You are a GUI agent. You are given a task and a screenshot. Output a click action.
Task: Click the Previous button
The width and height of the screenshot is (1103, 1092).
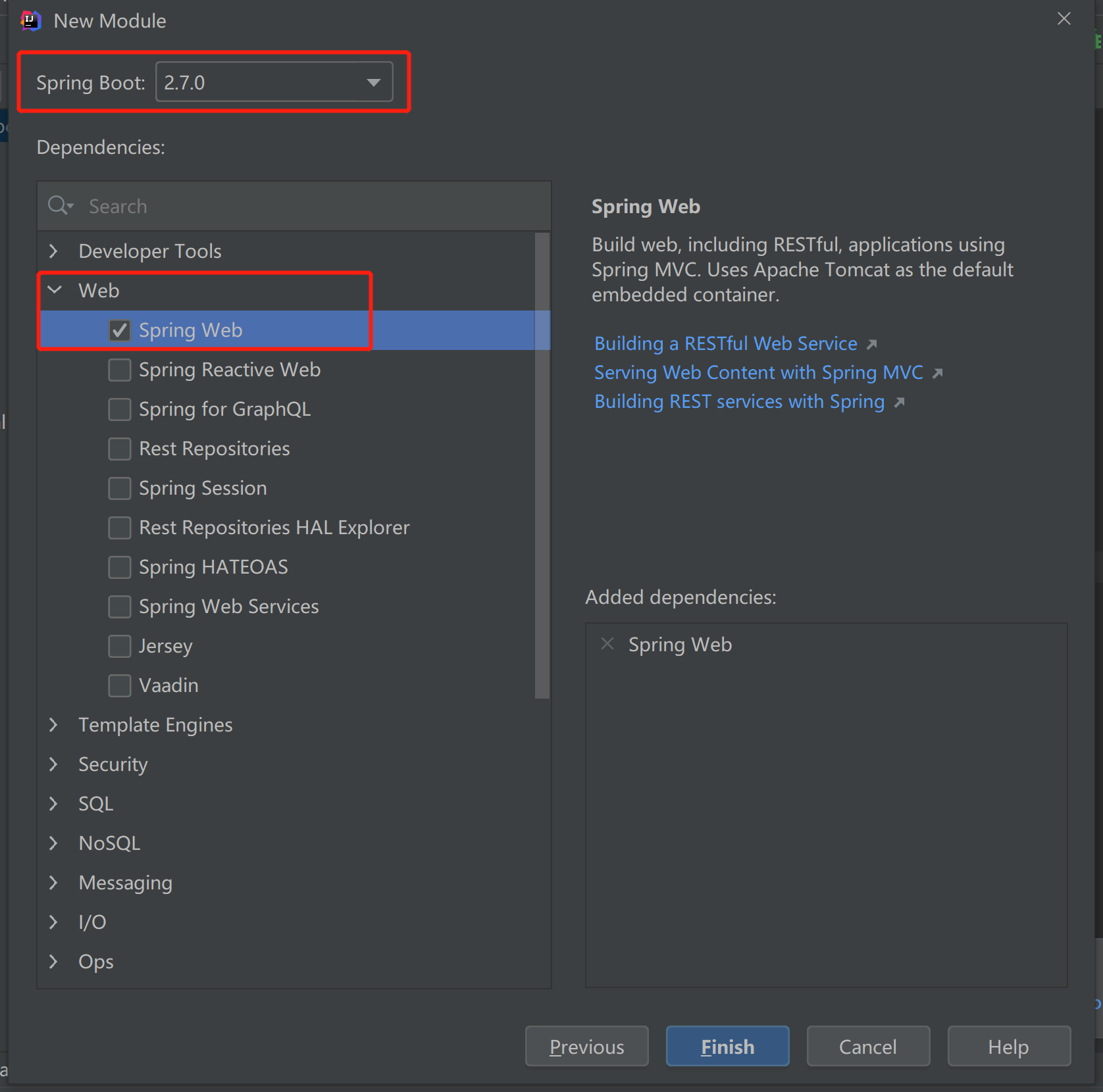pos(587,1046)
